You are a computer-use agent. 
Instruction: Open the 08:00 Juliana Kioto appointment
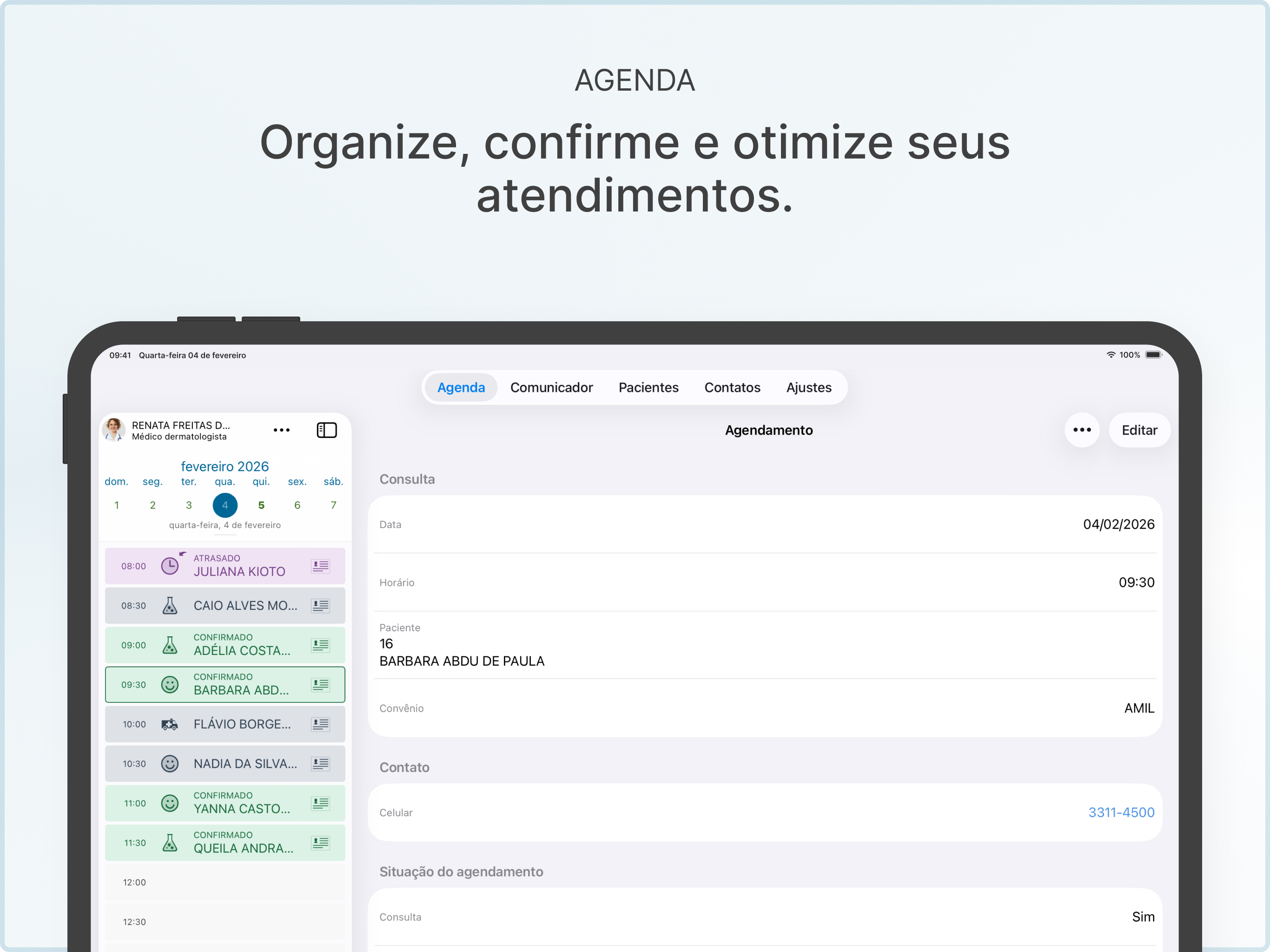tap(225, 566)
